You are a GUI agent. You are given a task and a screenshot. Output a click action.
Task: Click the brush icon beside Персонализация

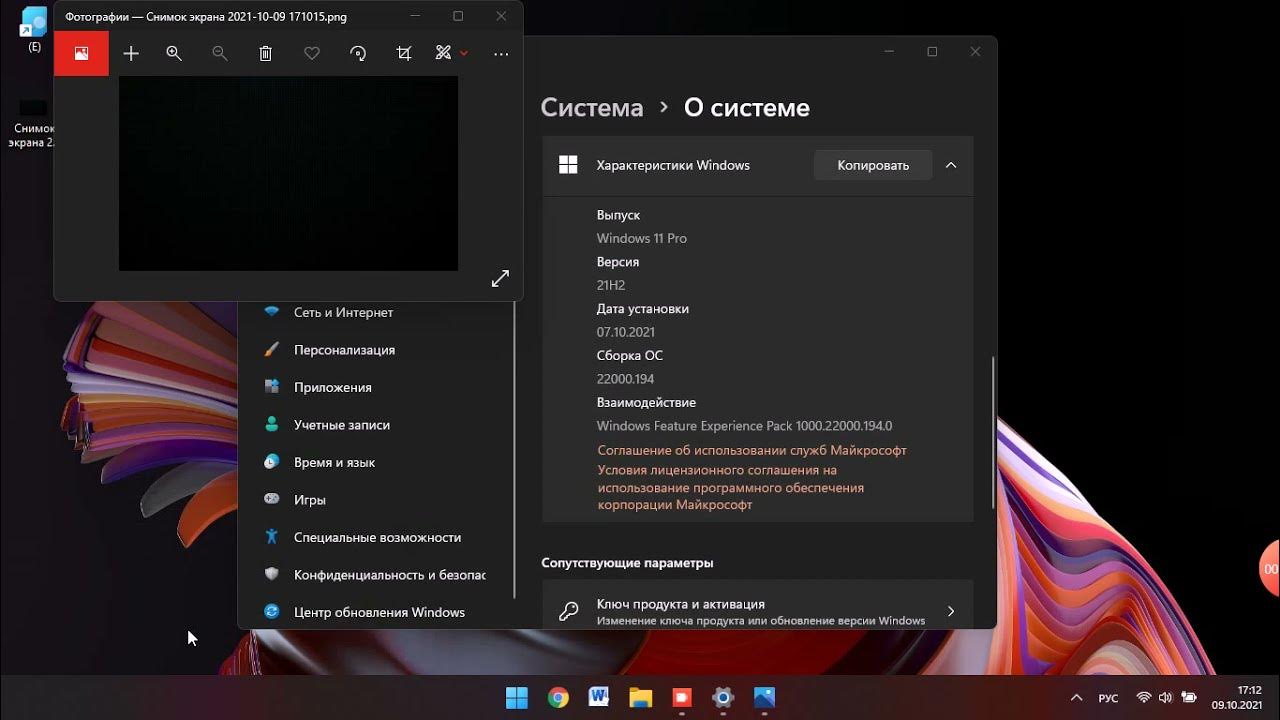click(271, 350)
